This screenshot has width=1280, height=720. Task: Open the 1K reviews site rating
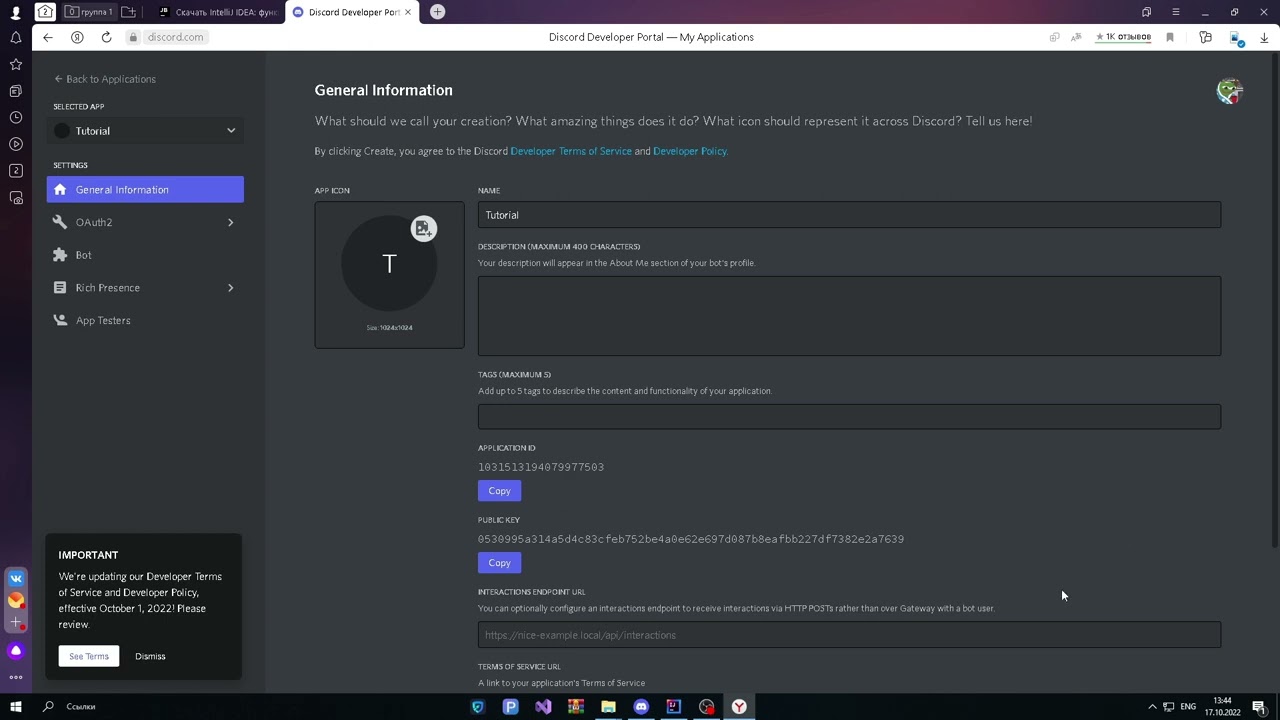pos(1123,37)
